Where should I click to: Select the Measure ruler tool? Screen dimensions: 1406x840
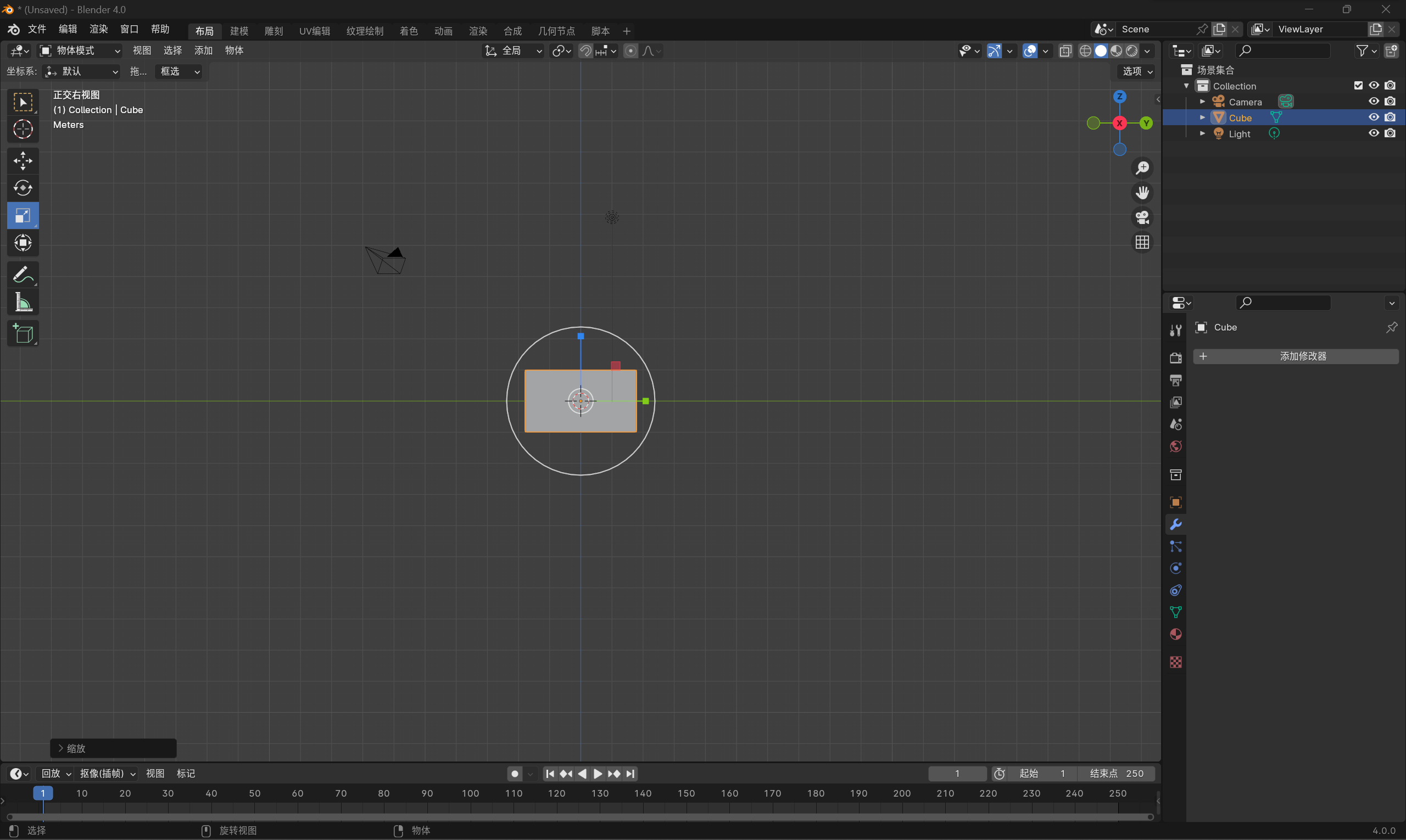coord(23,303)
